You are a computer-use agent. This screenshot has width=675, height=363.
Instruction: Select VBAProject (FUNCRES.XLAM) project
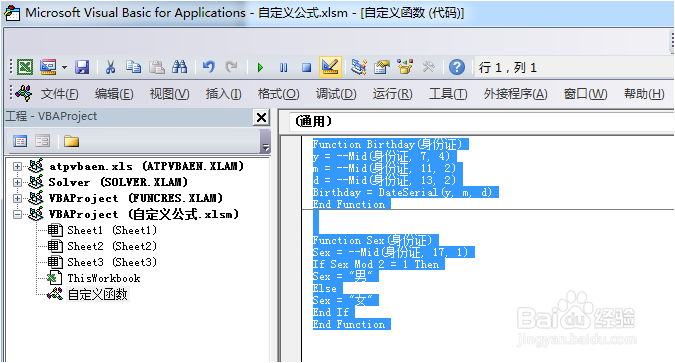pyautogui.click(x=136, y=199)
